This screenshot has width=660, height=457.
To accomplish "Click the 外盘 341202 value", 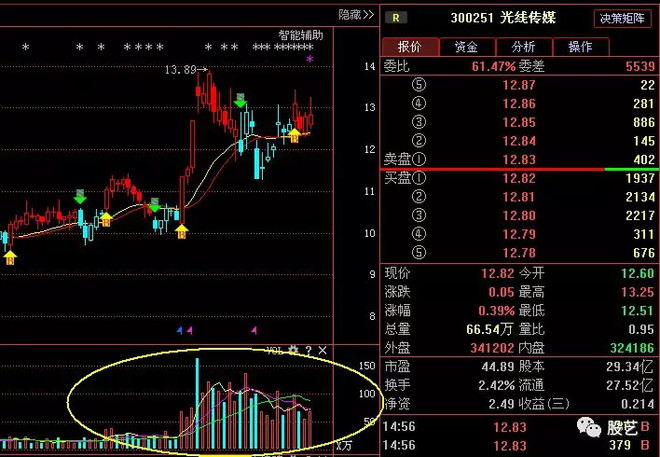I will (492, 348).
